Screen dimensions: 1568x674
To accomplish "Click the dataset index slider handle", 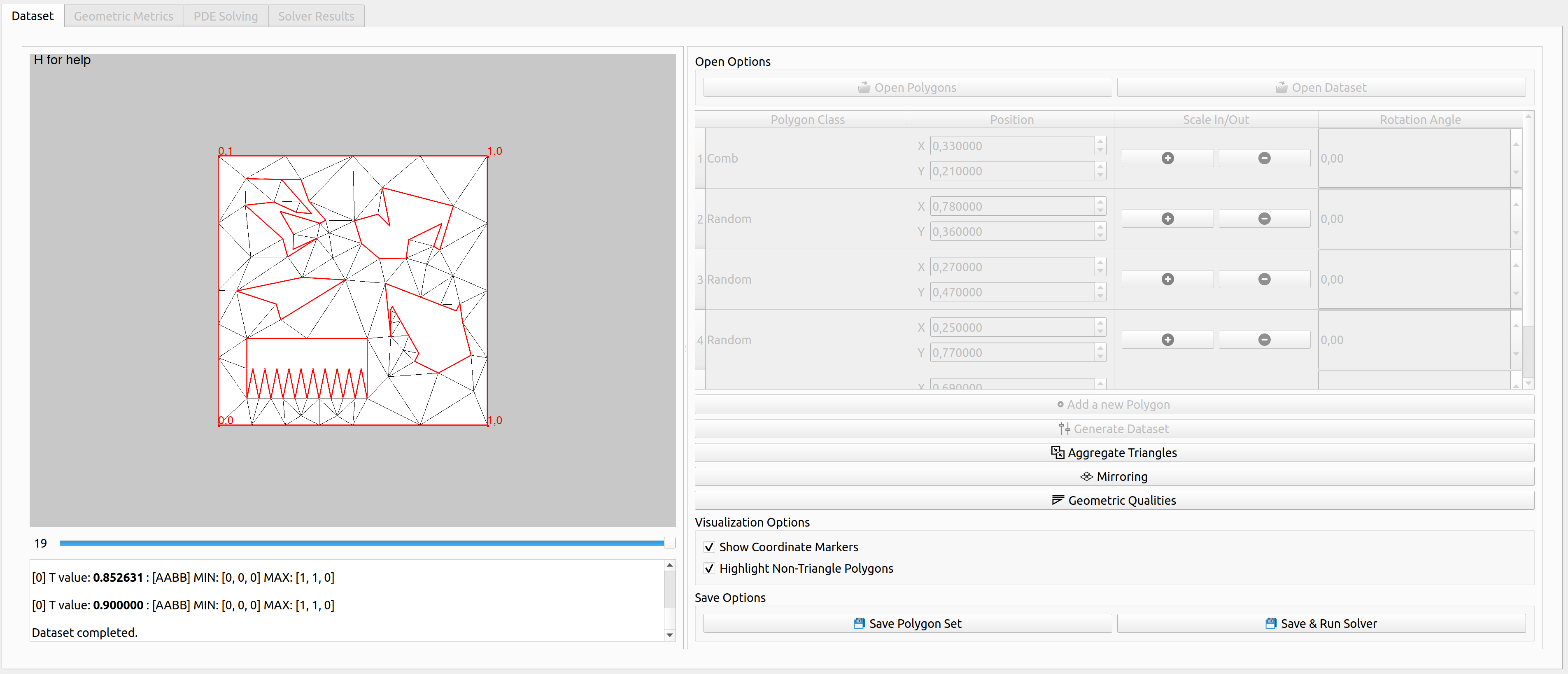I will point(669,543).
